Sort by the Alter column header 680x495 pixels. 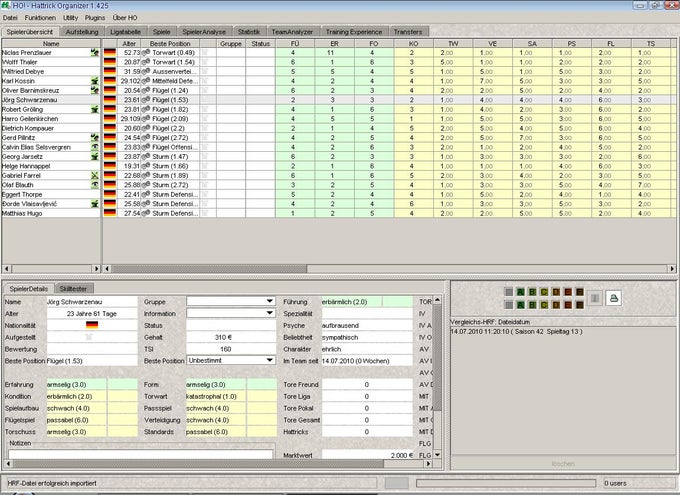(x=129, y=43)
